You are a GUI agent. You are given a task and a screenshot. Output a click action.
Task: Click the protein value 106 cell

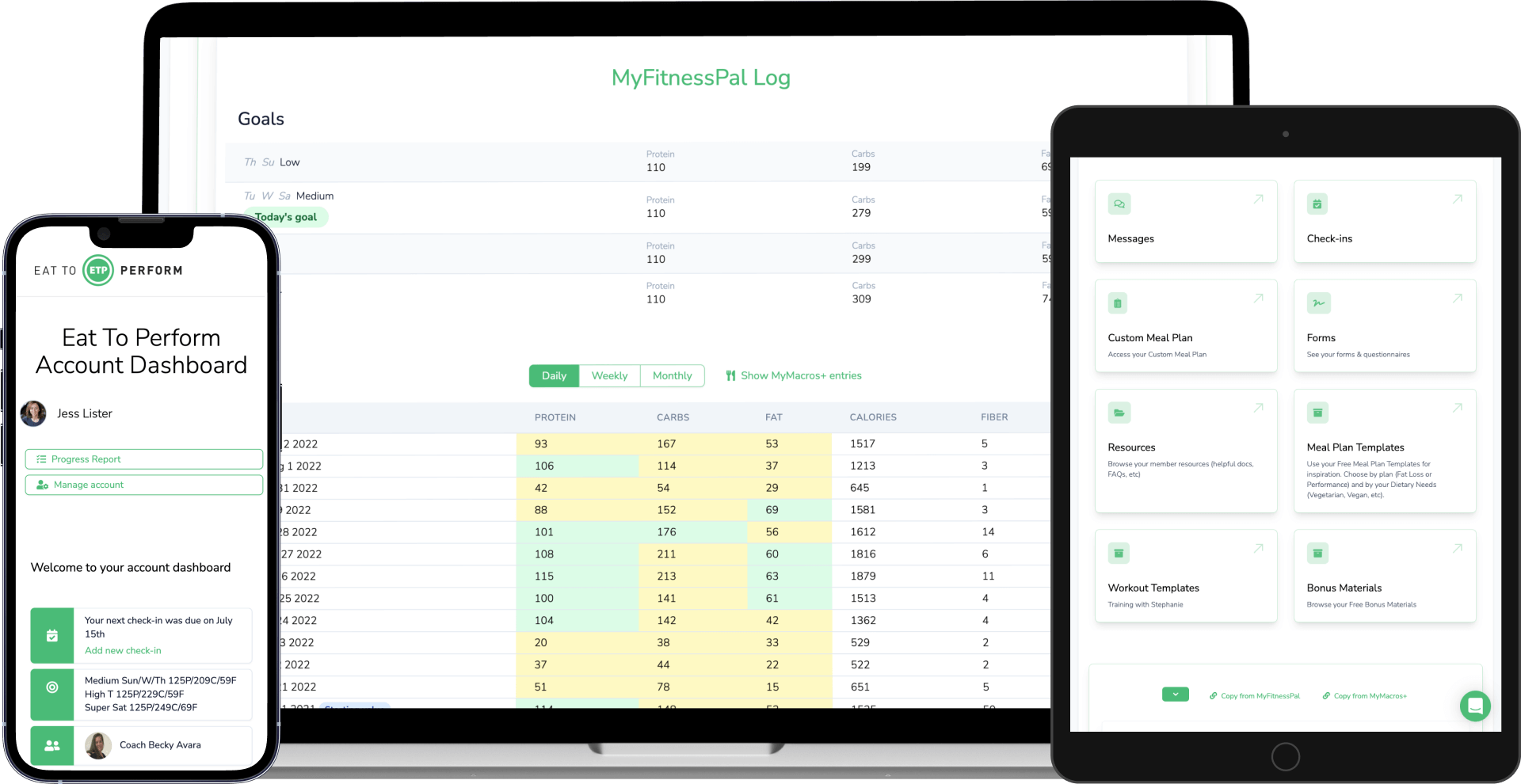point(544,466)
